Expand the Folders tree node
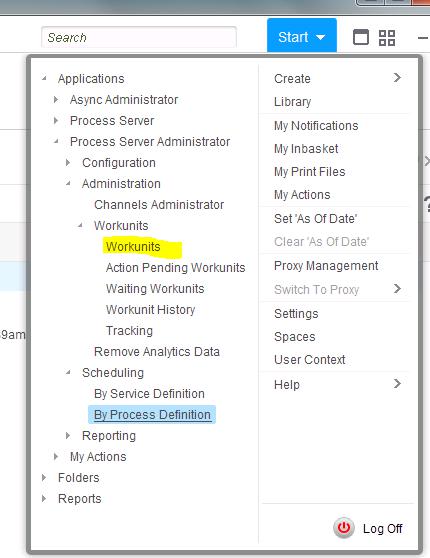Viewport: 430px width, 558px height. [x=44, y=478]
